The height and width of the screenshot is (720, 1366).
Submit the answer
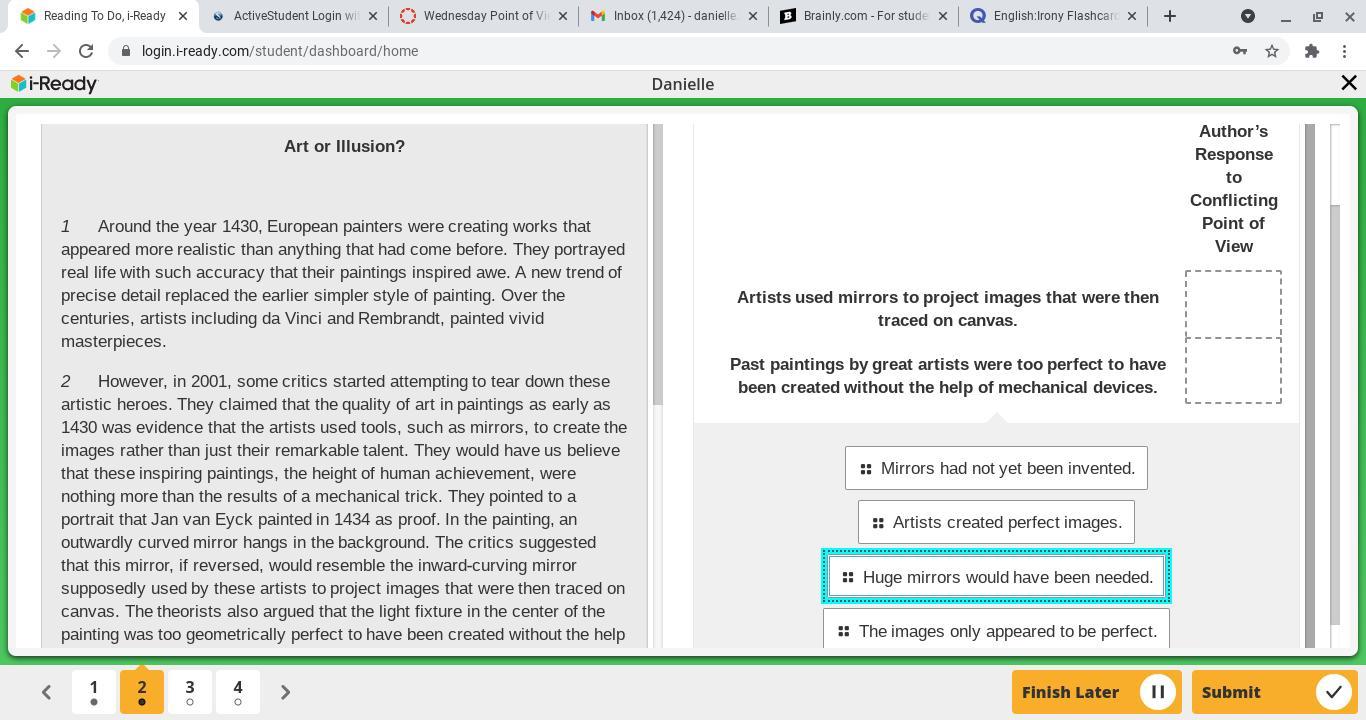(x=1273, y=692)
